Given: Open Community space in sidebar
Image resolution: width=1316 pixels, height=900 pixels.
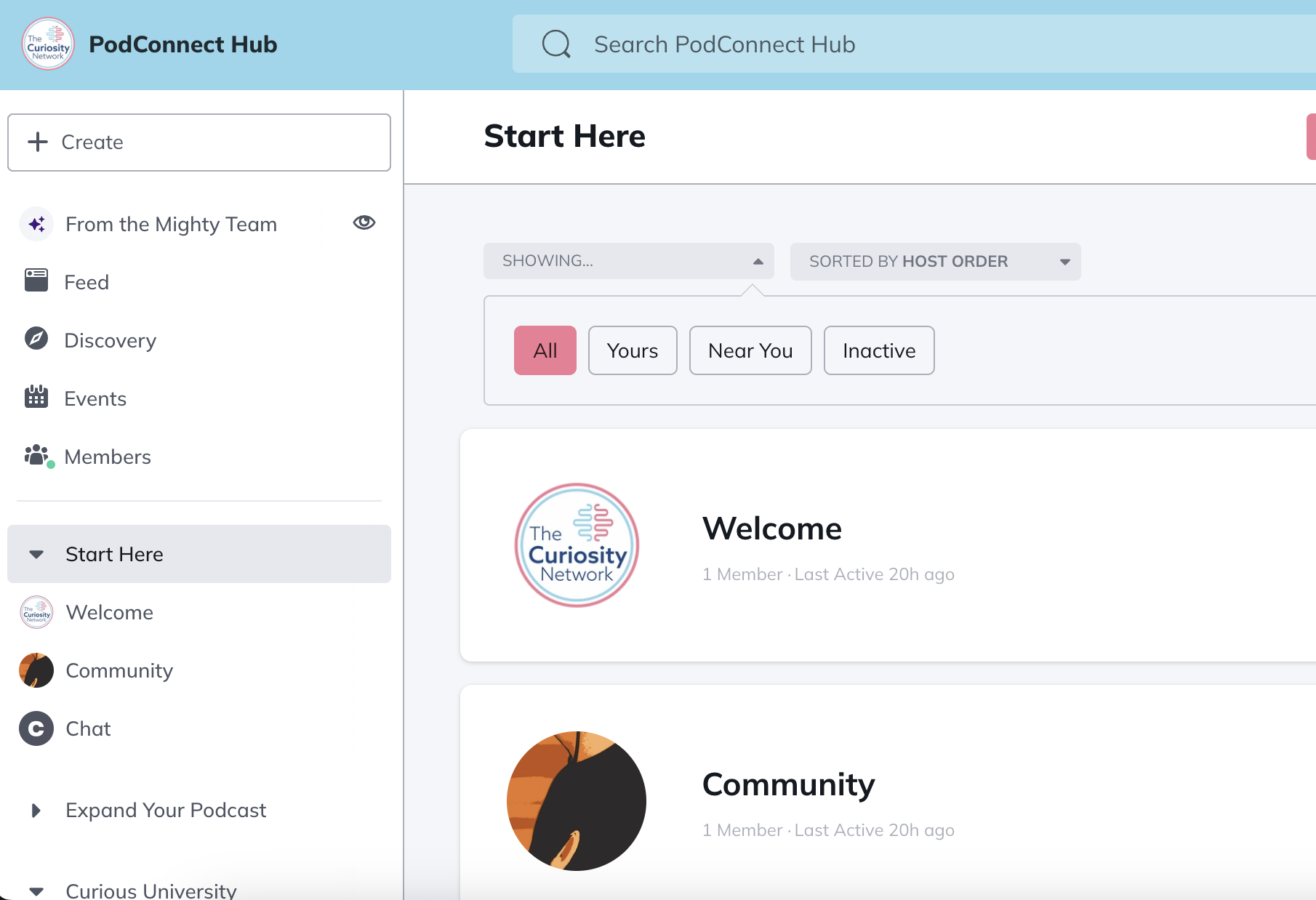Looking at the screenshot, I should 120,670.
